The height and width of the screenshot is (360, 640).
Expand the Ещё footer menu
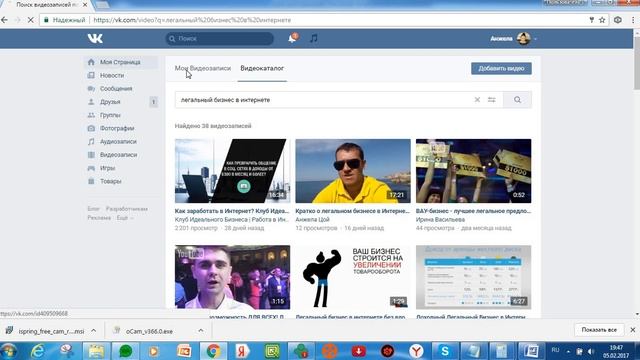point(124,218)
